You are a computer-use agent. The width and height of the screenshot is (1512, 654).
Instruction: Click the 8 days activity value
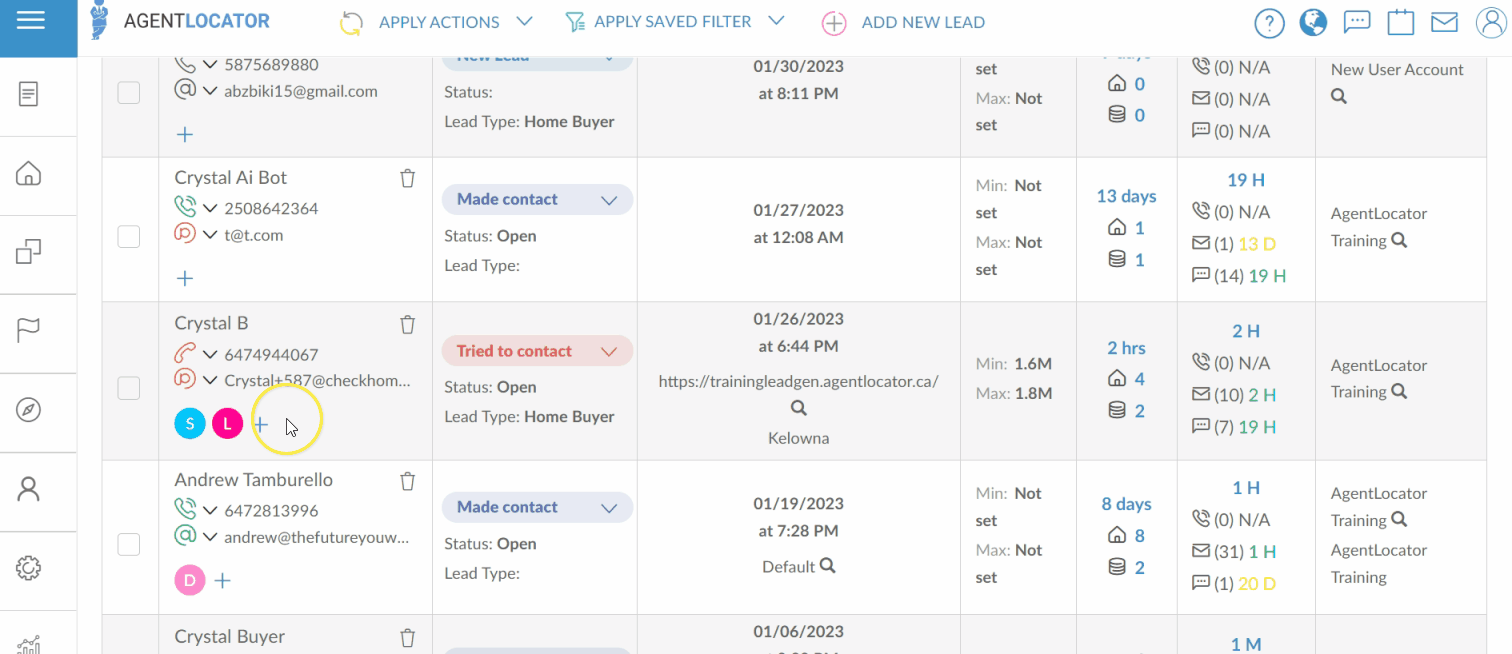[1126, 504]
